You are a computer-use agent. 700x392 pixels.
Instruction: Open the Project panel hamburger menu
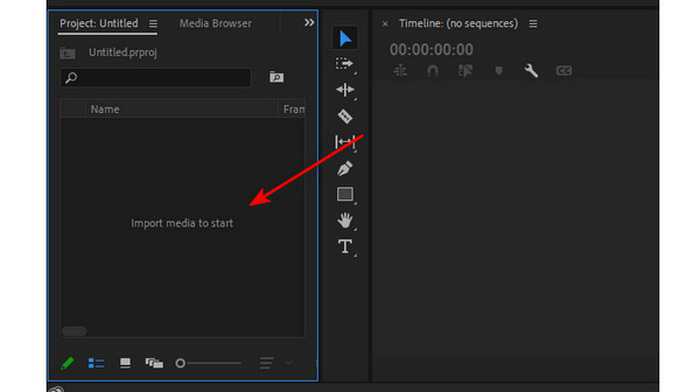153,23
